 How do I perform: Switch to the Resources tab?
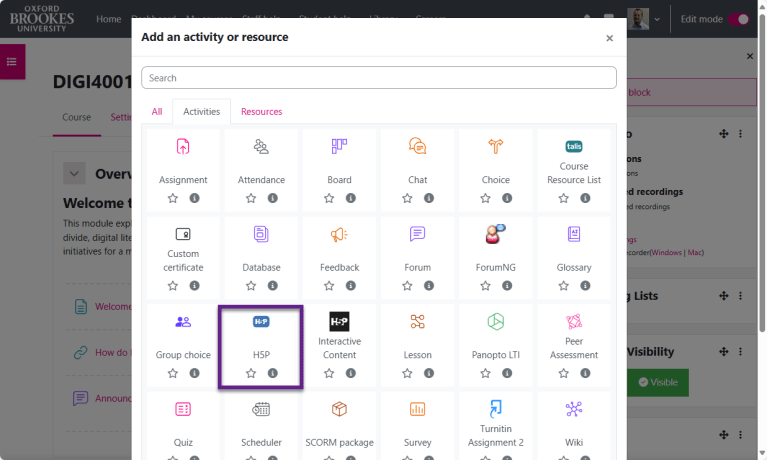tap(261, 112)
